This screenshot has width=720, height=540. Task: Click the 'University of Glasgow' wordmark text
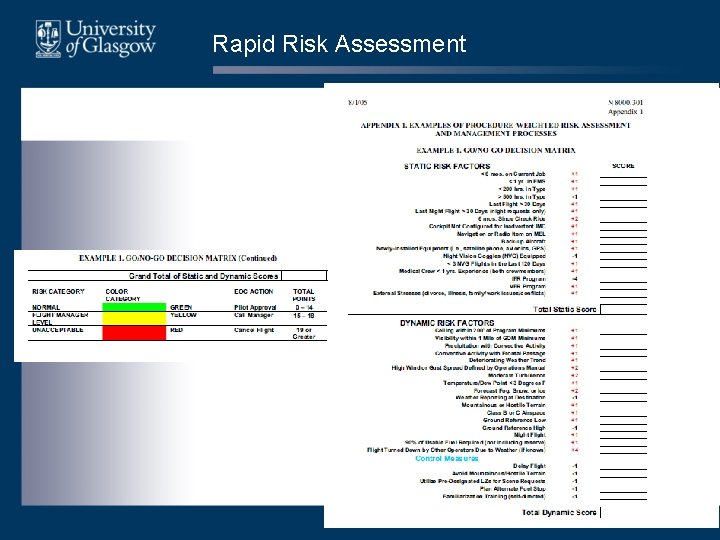(x=111, y=38)
